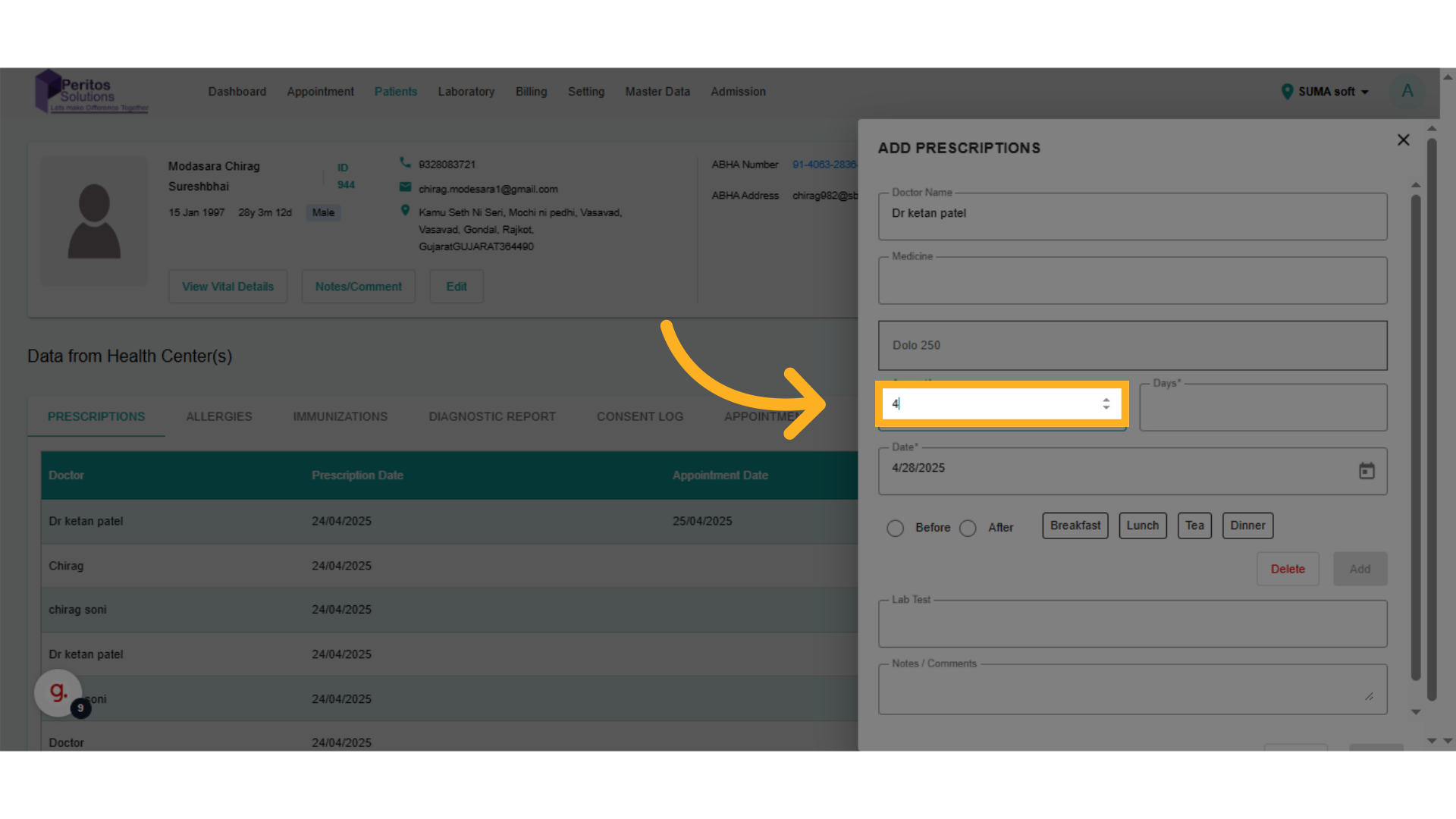Click the patient profile photo placeholder
Viewport: 1456px width, 819px height.
click(x=94, y=221)
